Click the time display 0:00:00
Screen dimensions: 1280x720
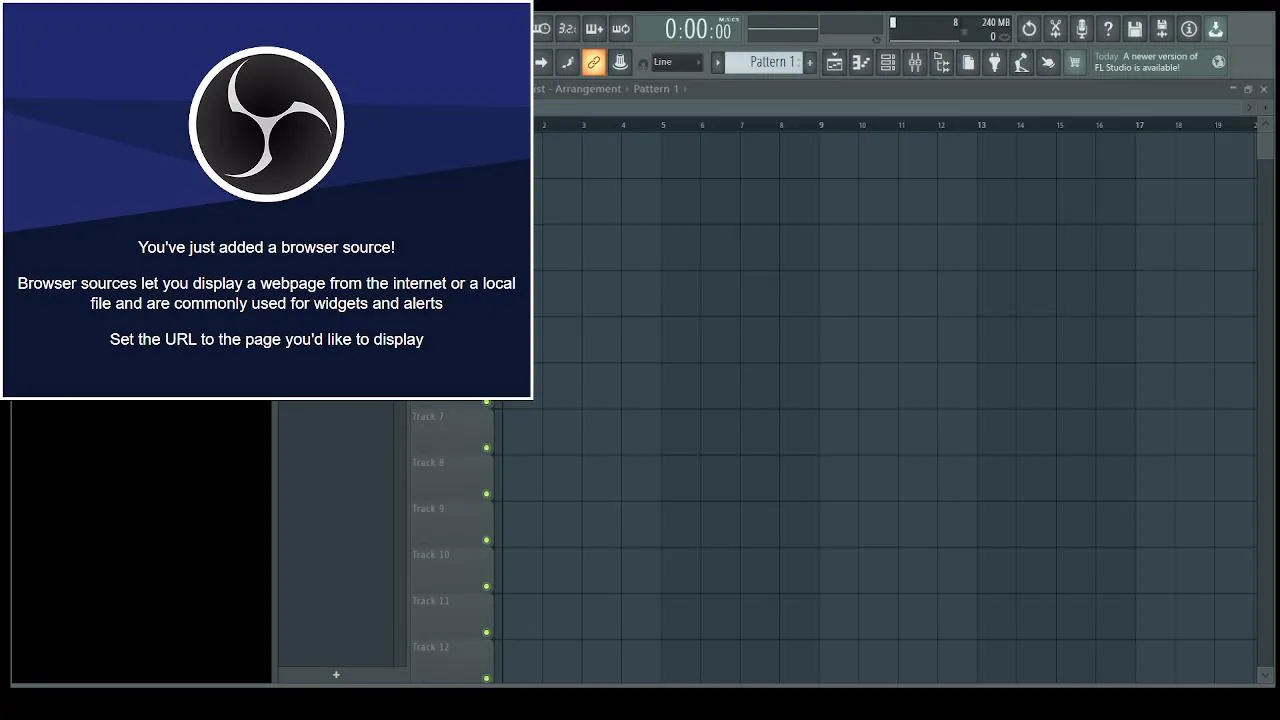click(698, 29)
